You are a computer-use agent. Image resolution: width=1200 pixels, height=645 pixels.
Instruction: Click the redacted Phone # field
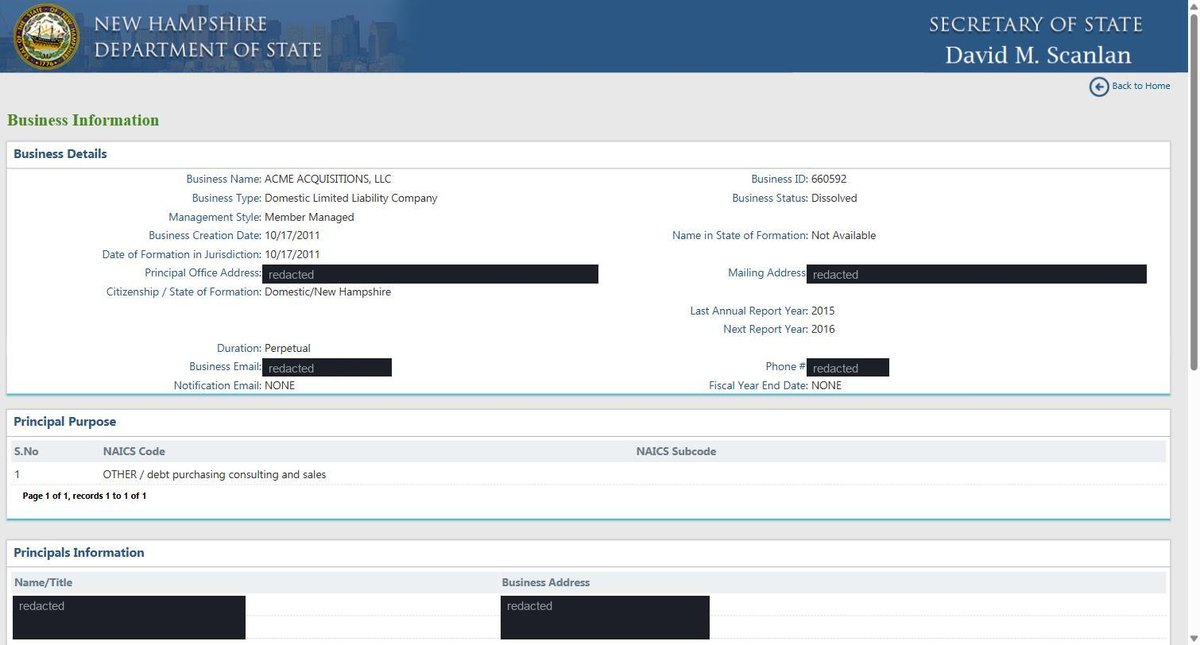click(848, 367)
